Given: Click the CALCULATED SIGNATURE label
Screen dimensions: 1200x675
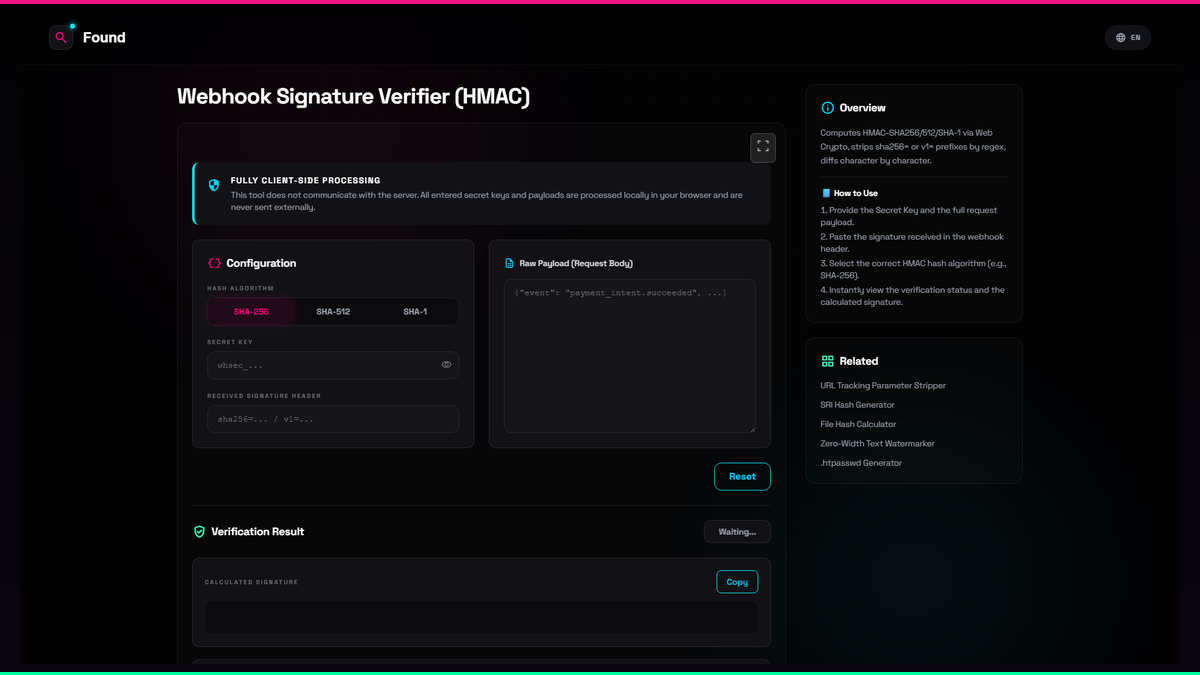Looking at the screenshot, I should point(251,582).
